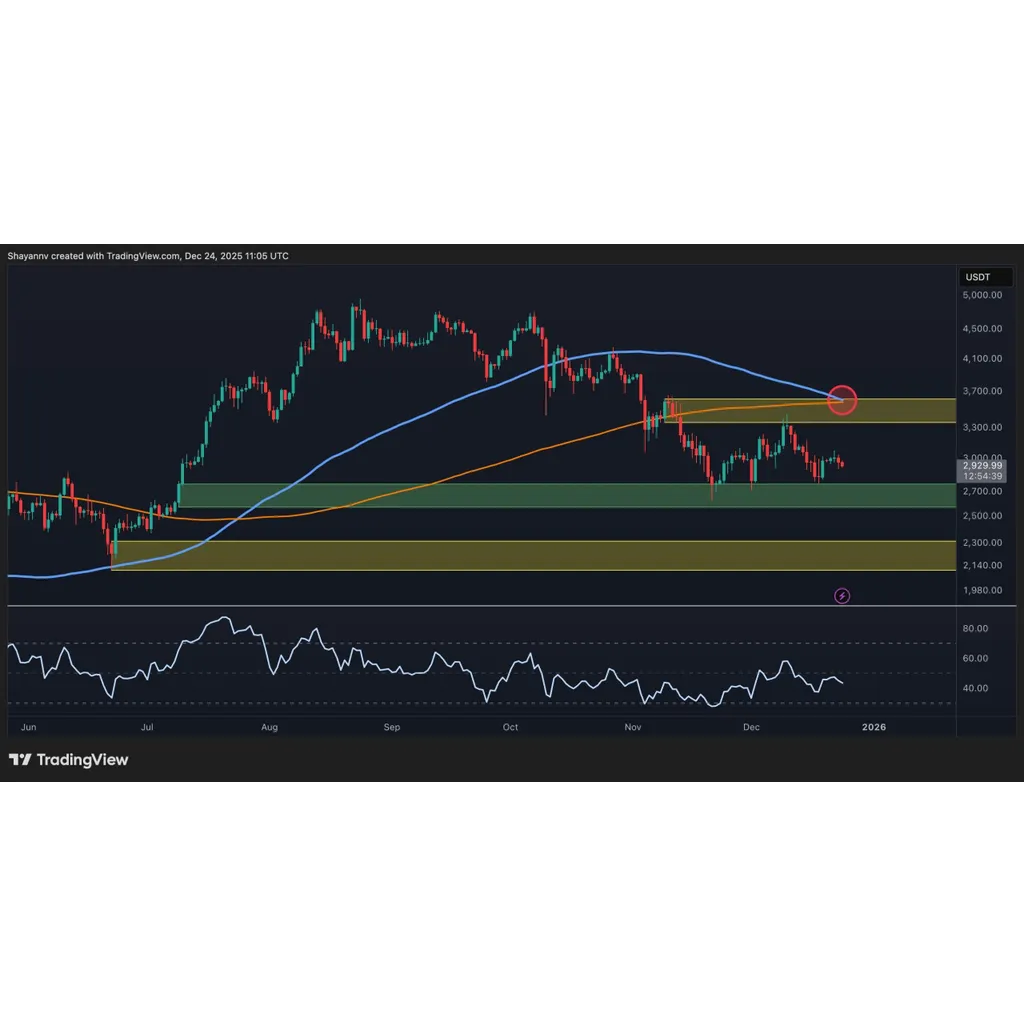The height and width of the screenshot is (1024, 1024).
Task: Click the chart attribution text at top
Action: point(148,256)
